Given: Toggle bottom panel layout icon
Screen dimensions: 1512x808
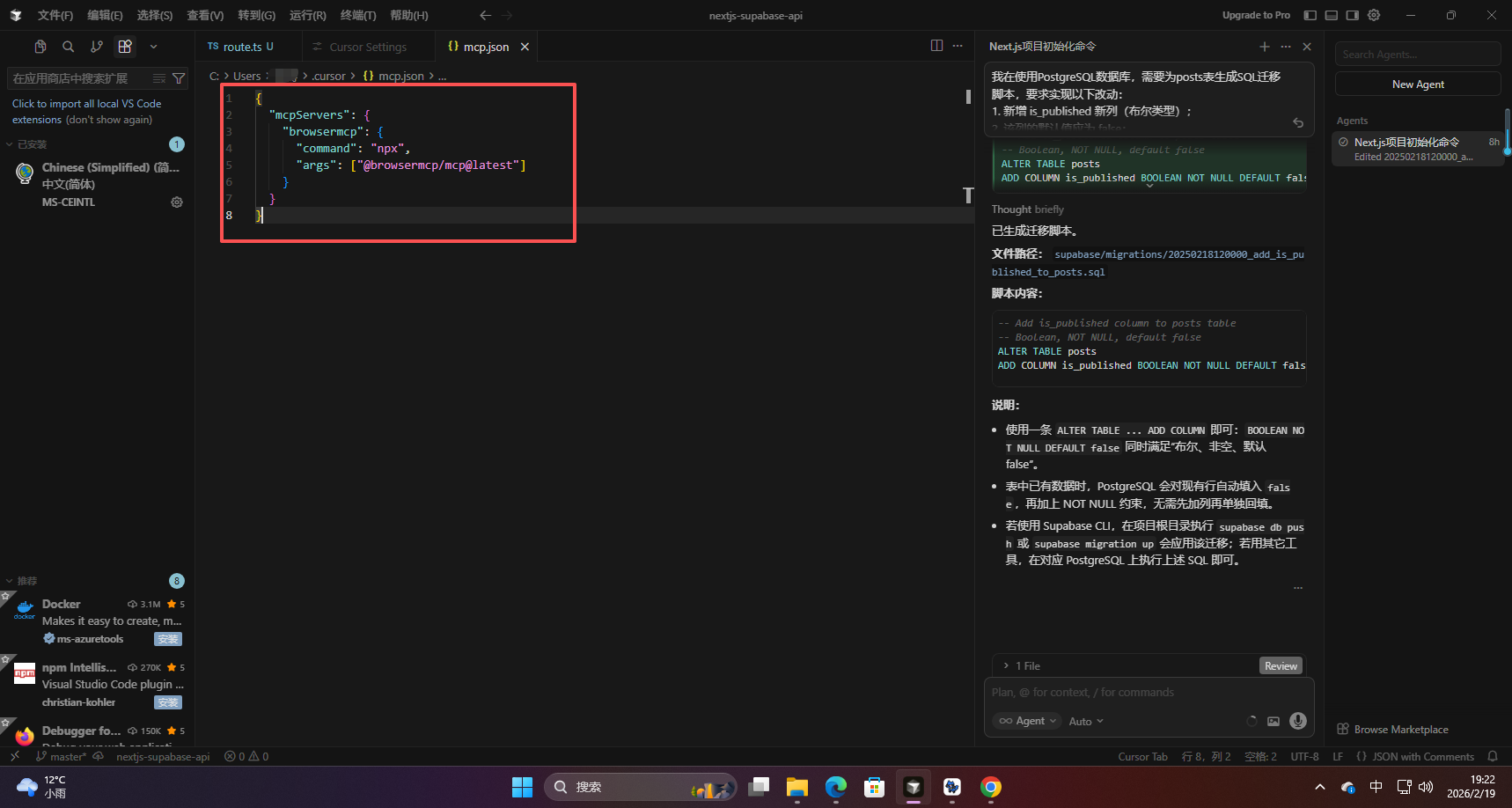Looking at the screenshot, I should pos(1331,15).
